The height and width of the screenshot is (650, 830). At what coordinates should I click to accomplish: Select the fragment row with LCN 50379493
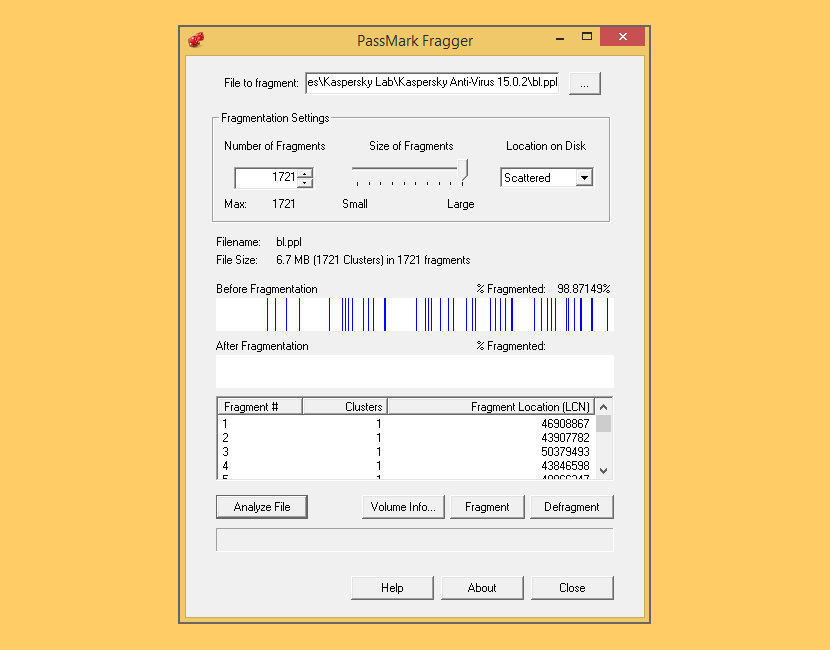click(x=407, y=452)
